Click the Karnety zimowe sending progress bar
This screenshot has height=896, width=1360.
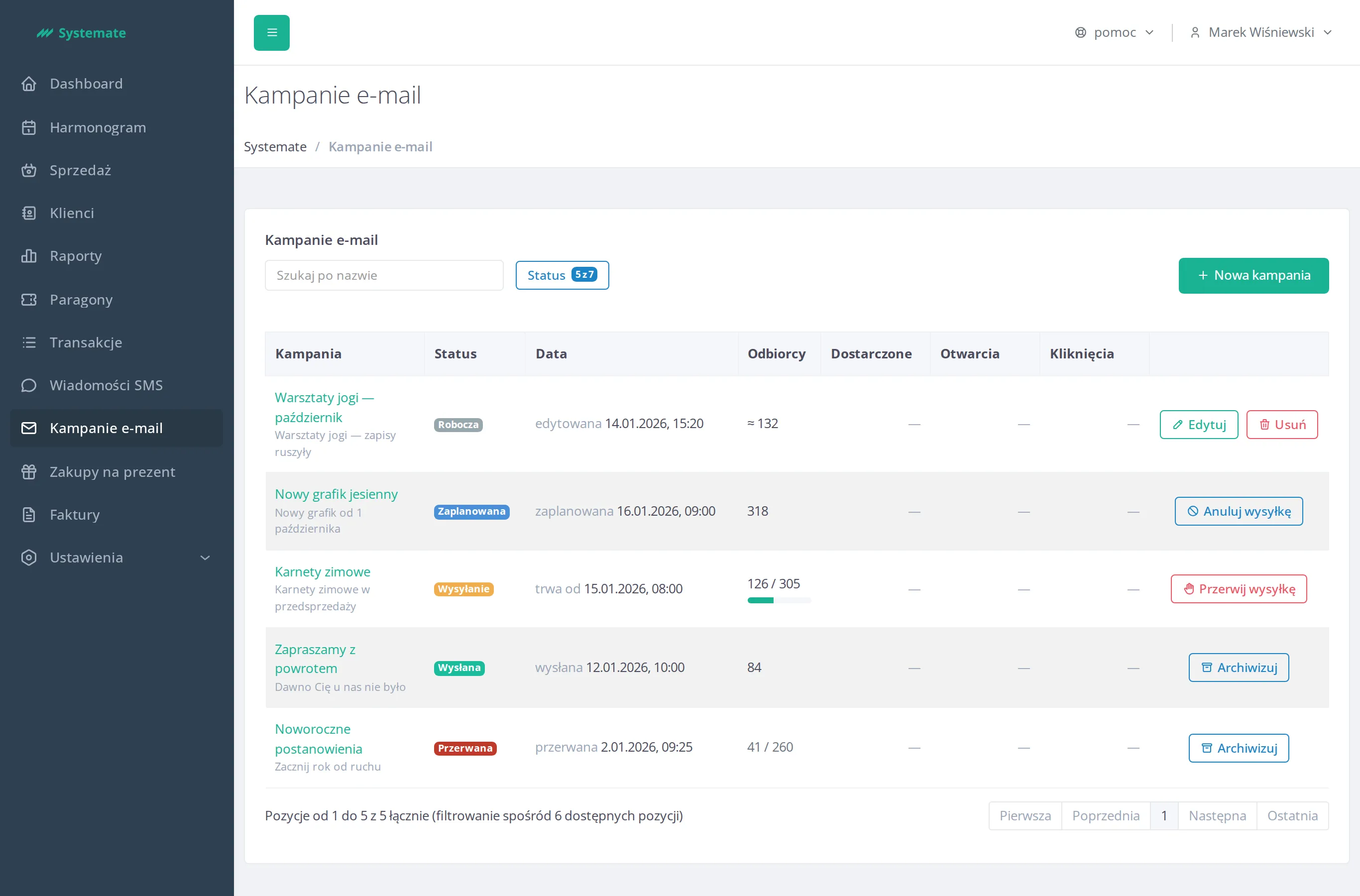click(778, 601)
